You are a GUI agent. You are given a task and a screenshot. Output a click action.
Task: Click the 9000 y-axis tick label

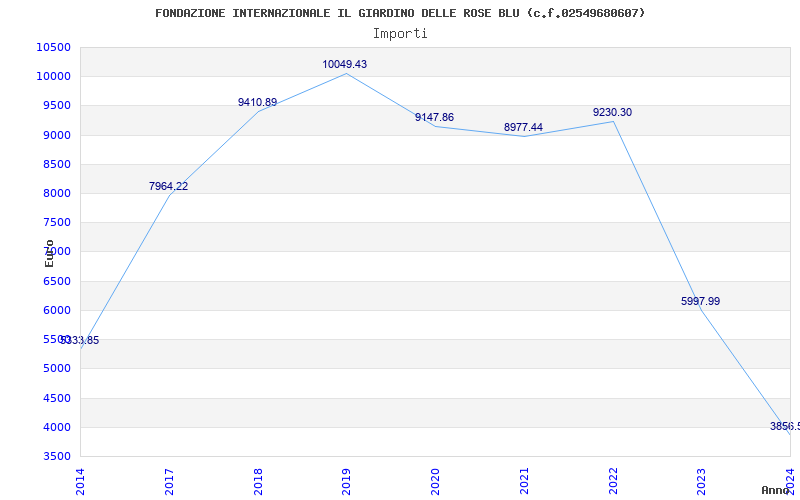pyautogui.click(x=56, y=135)
